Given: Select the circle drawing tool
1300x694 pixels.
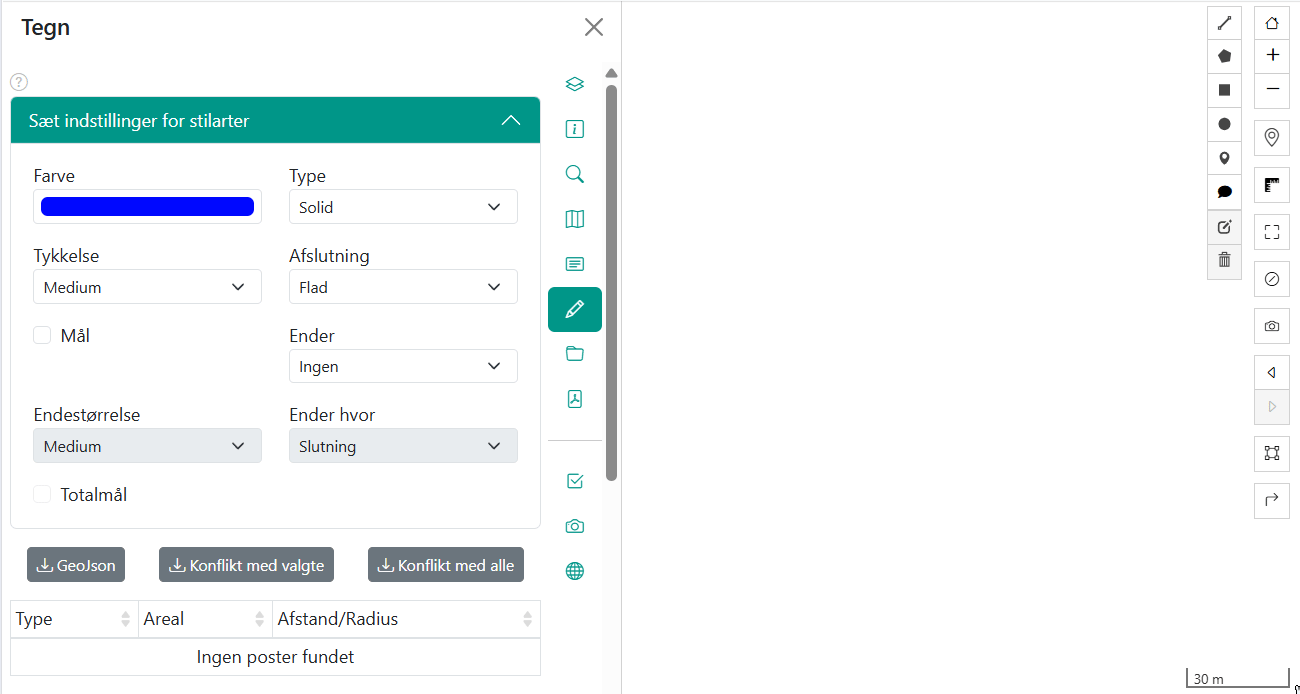Looking at the screenshot, I should pyautogui.click(x=1224, y=124).
